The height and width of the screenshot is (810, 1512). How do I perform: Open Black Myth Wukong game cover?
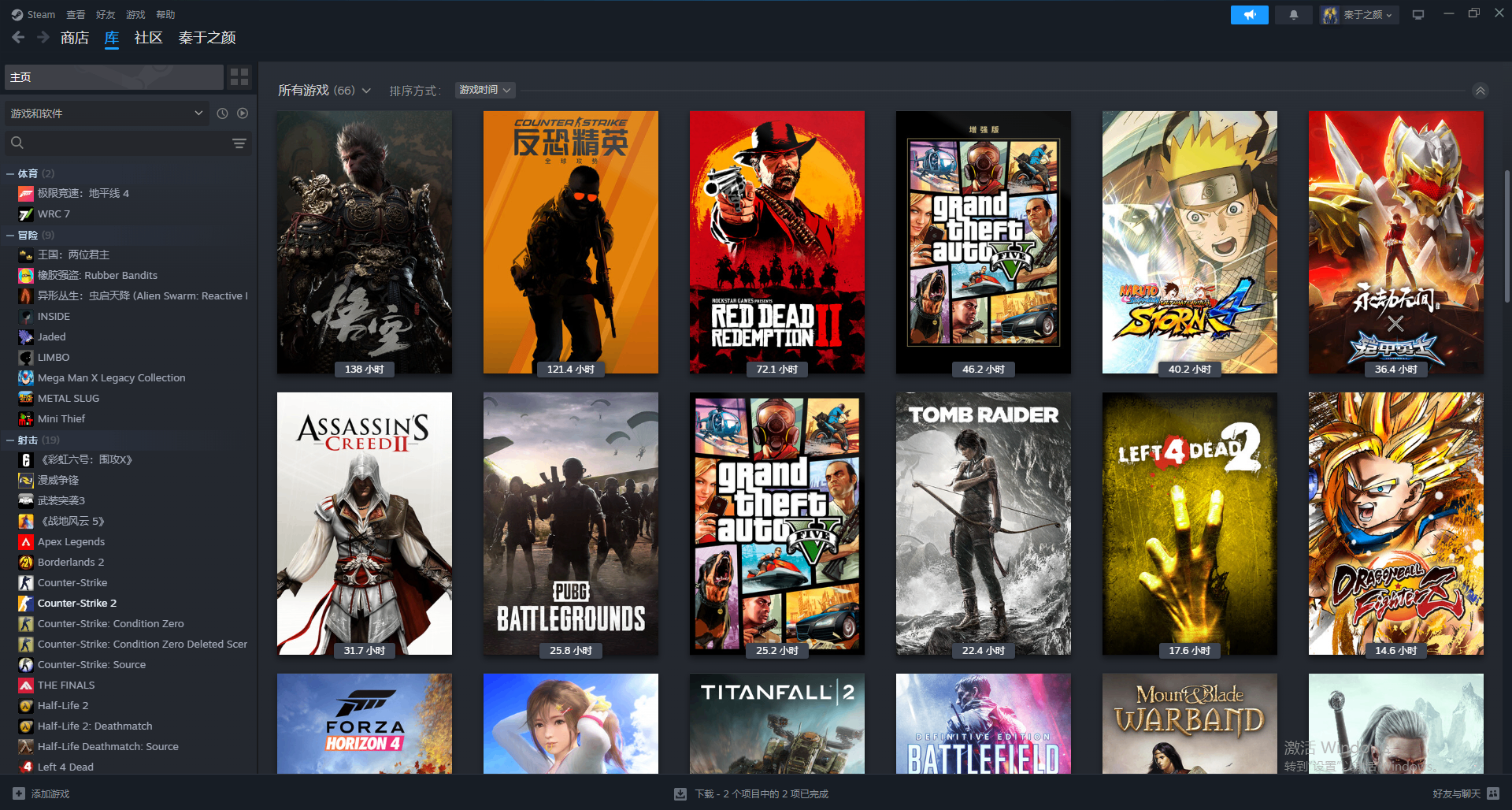(365, 242)
